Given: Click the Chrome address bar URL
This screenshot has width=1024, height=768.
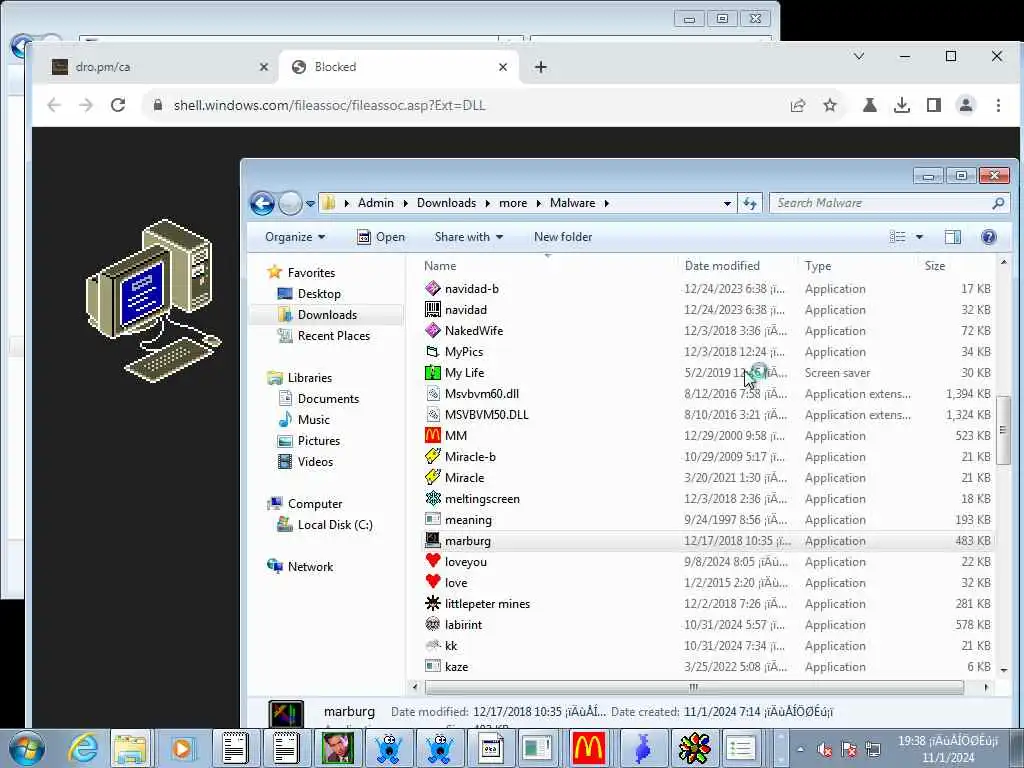Looking at the screenshot, I should pyautogui.click(x=329, y=105).
